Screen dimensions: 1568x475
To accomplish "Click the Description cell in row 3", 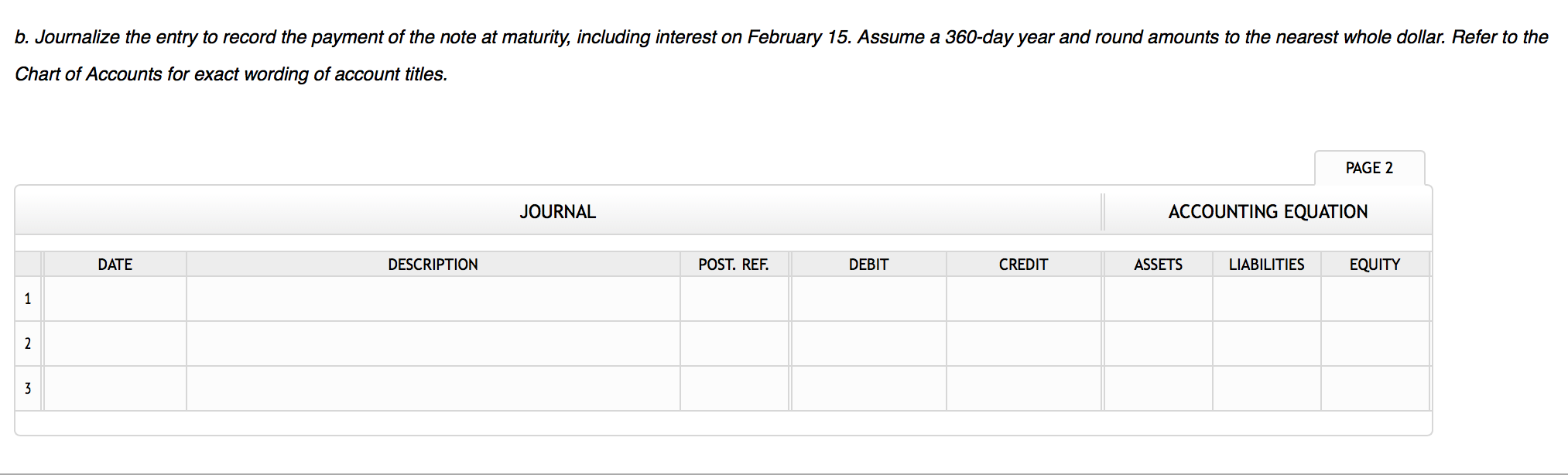I will [433, 388].
